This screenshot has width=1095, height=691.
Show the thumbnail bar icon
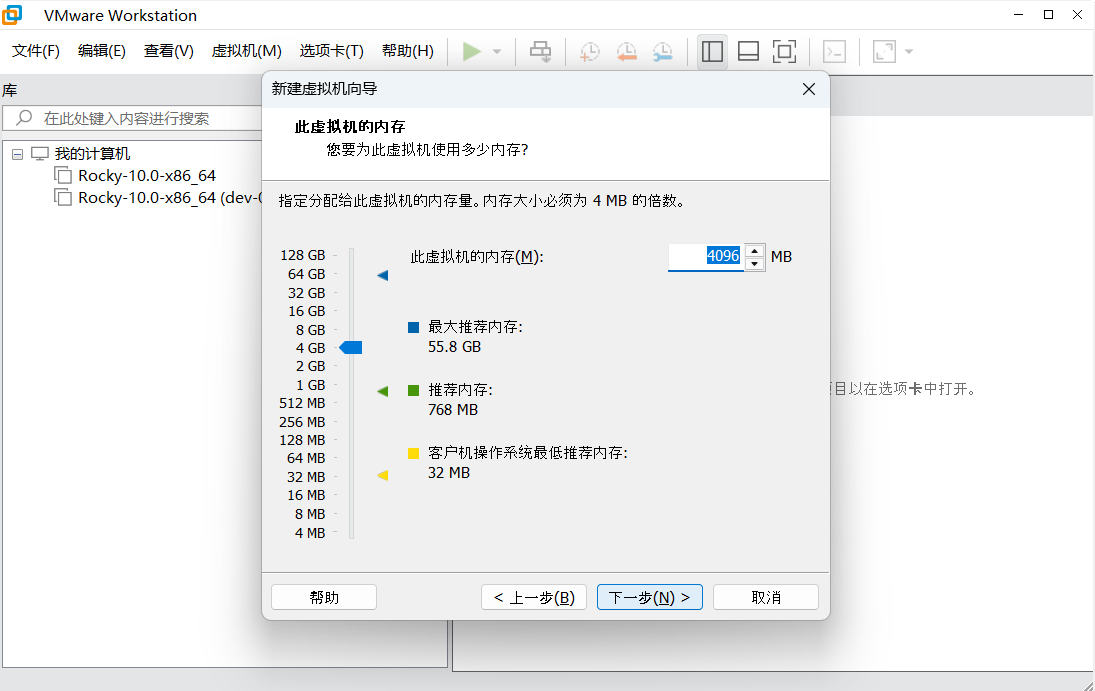tap(748, 51)
